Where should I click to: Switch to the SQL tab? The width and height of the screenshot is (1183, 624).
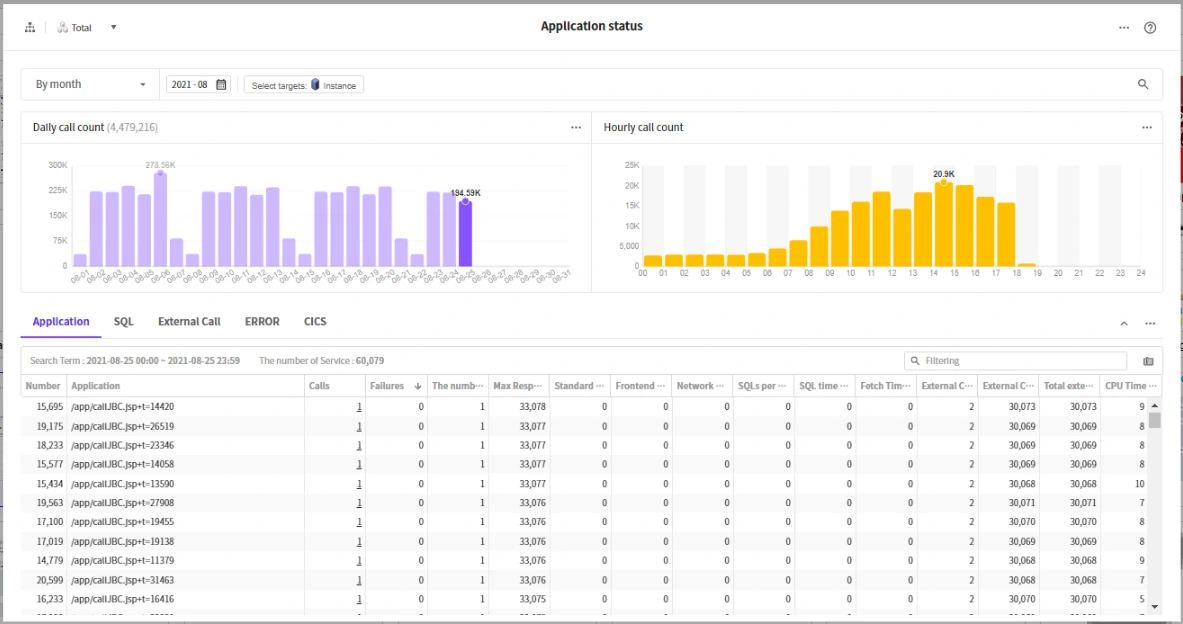[x=124, y=321]
